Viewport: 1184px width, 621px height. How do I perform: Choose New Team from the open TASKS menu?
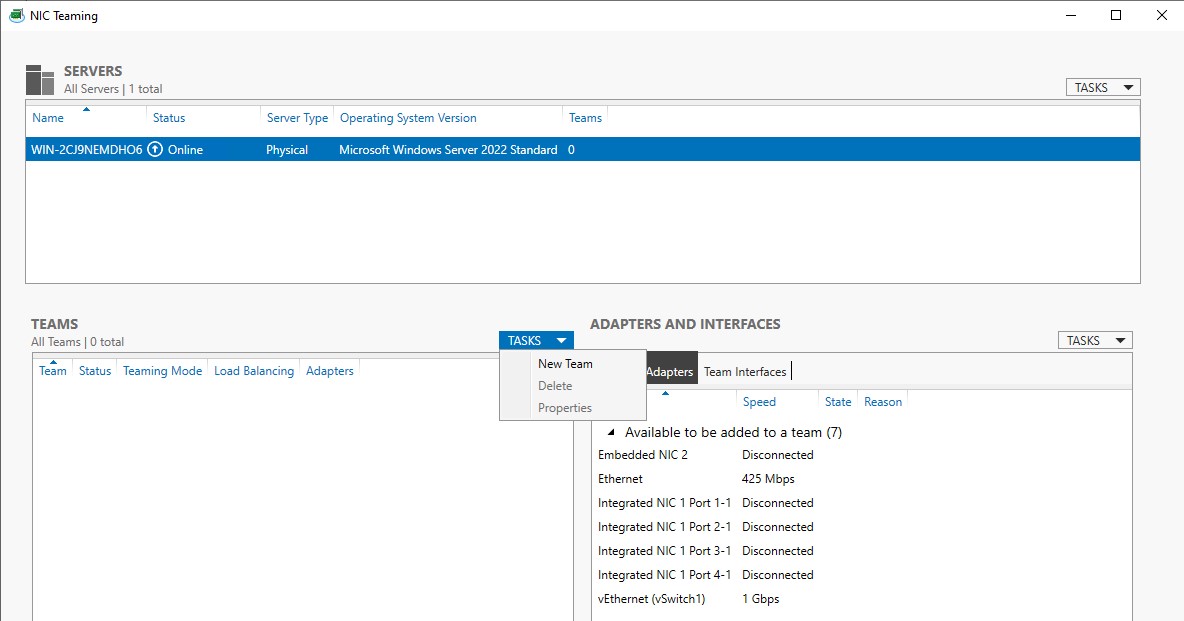pos(565,363)
